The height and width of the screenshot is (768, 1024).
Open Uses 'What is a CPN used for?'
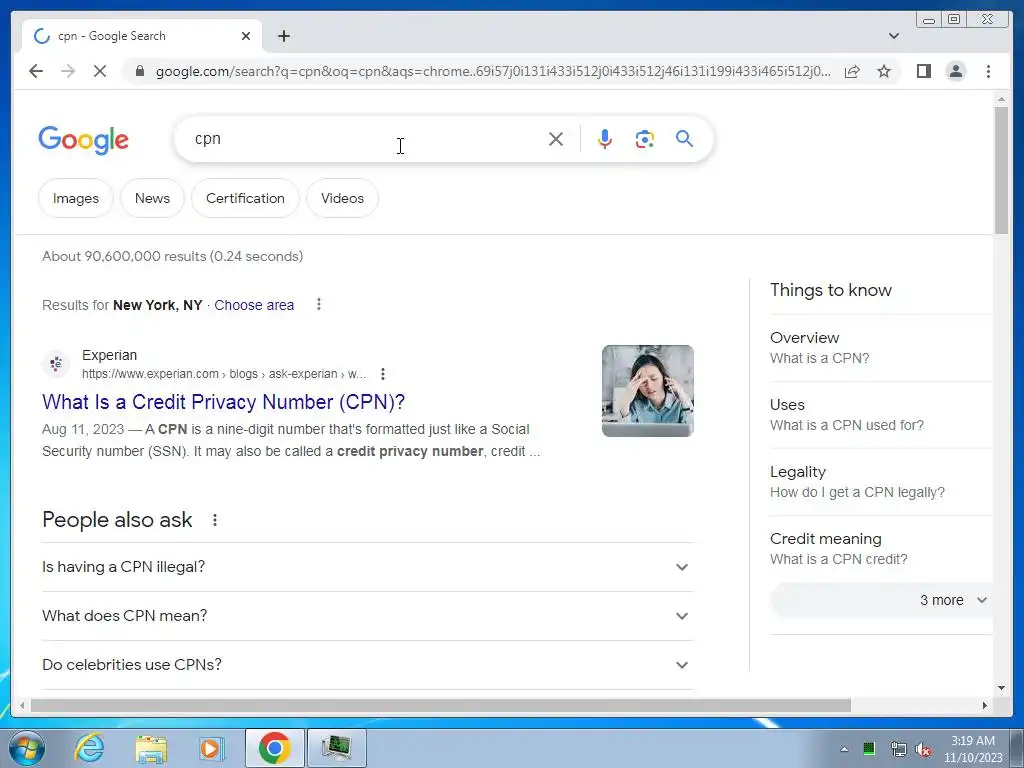click(x=881, y=415)
